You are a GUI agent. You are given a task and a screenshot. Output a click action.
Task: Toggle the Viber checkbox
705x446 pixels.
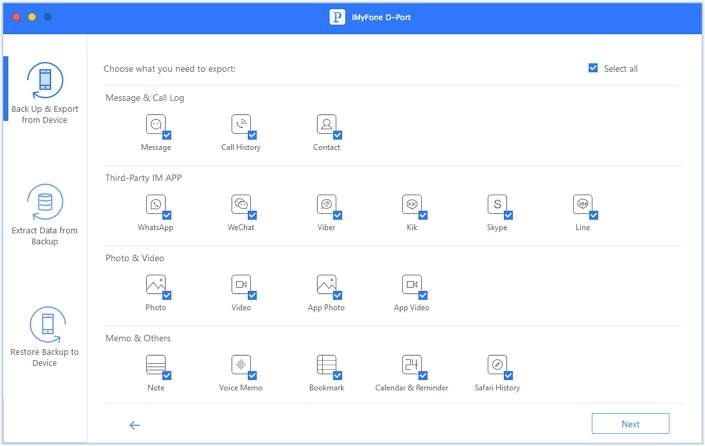pos(338,215)
